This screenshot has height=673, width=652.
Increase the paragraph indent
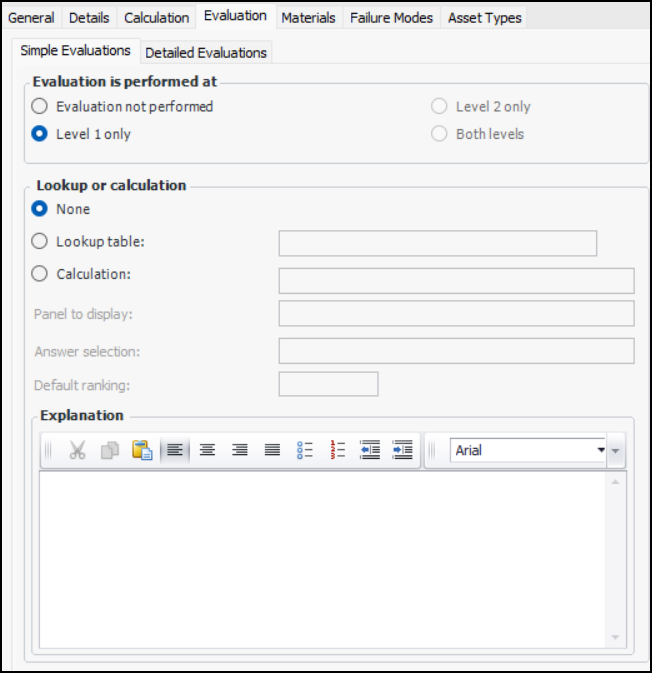[x=403, y=450]
